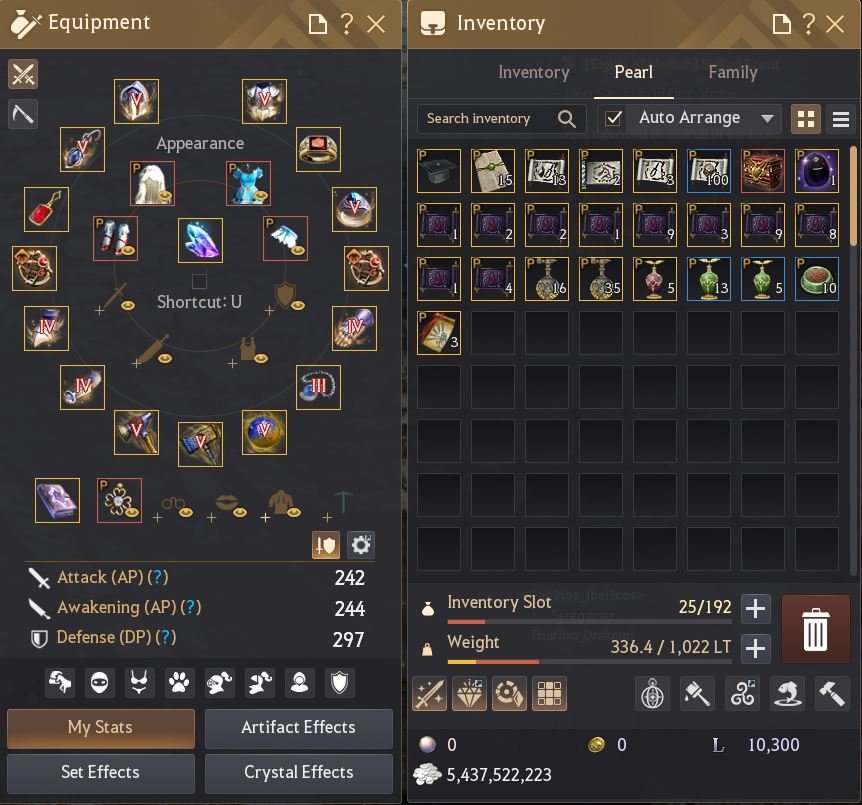Viewport: 862px width, 805px height.
Task: Expand the Auto Arrange dropdown arrow
Action: click(767, 118)
